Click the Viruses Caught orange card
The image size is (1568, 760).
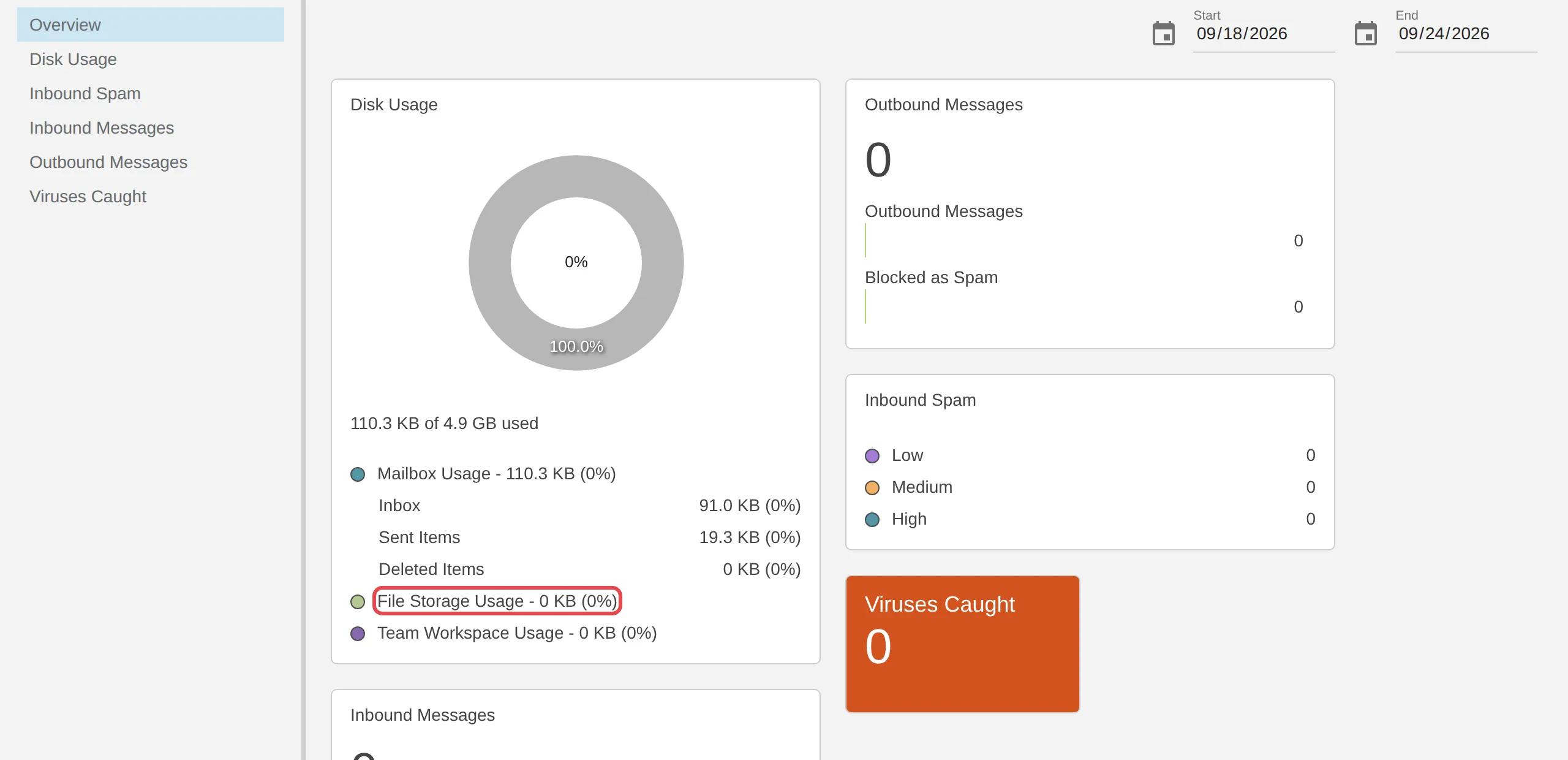(962, 644)
